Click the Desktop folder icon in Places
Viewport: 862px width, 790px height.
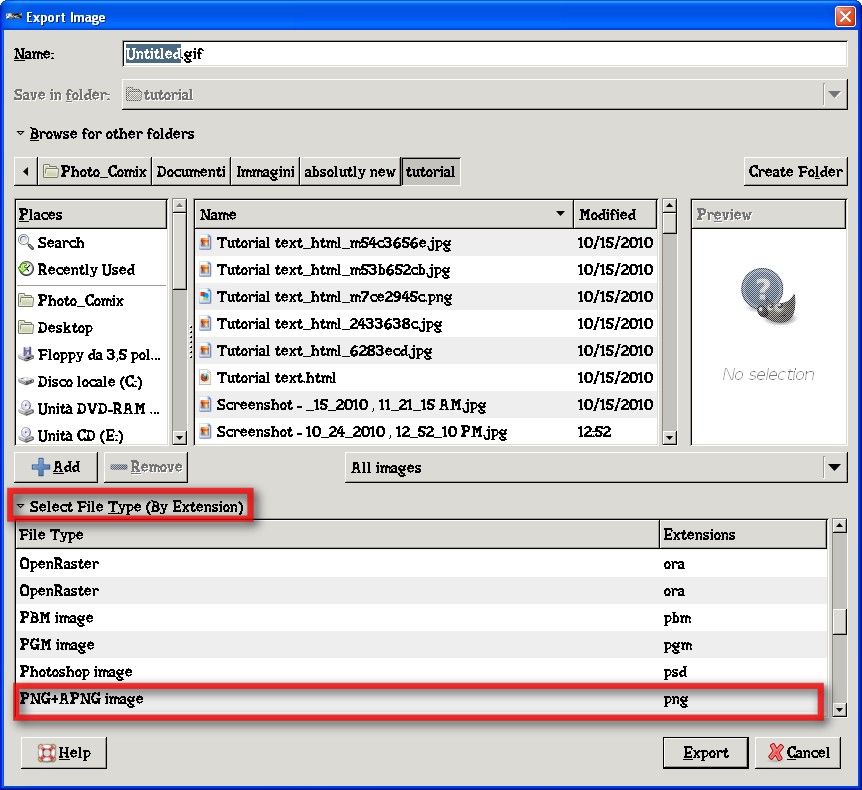tap(26, 327)
